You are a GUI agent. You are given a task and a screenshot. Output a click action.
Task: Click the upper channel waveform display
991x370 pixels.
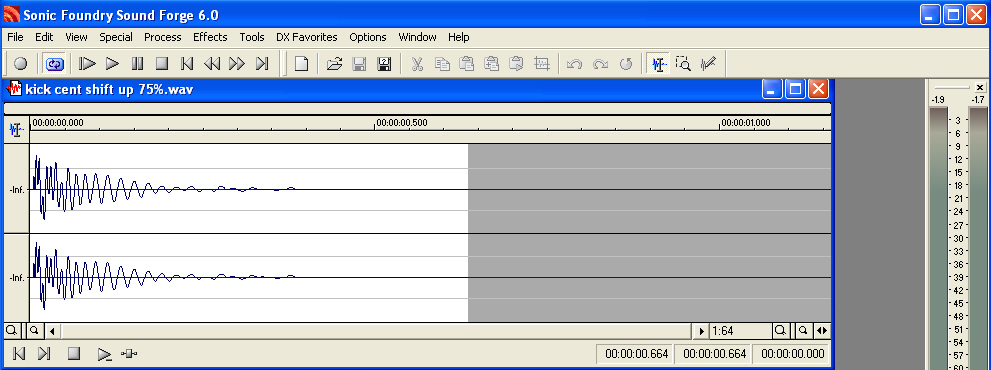click(x=430, y=189)
